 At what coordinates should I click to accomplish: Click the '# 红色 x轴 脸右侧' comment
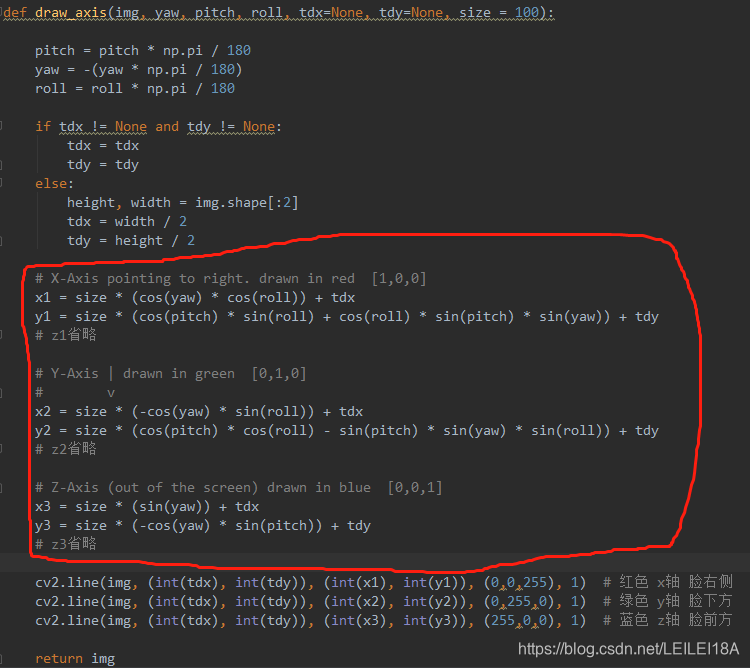pos(668,582)
